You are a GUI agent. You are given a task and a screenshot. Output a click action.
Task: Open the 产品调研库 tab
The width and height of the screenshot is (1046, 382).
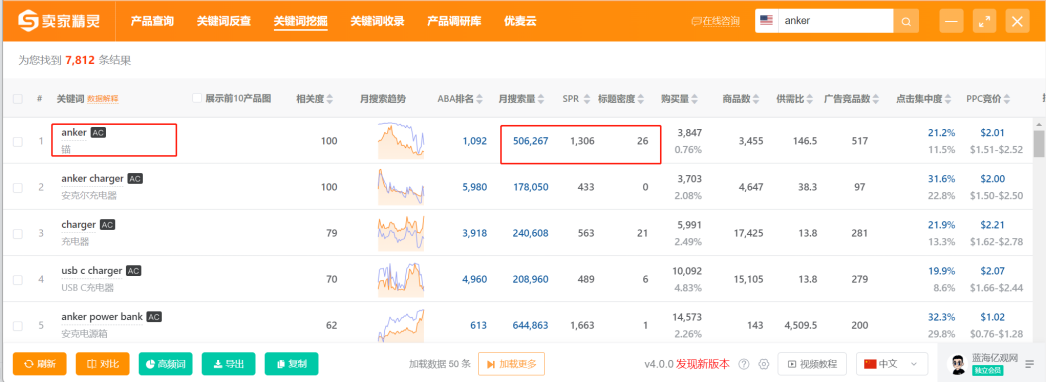pyautogui.click(x=454, y=21)
